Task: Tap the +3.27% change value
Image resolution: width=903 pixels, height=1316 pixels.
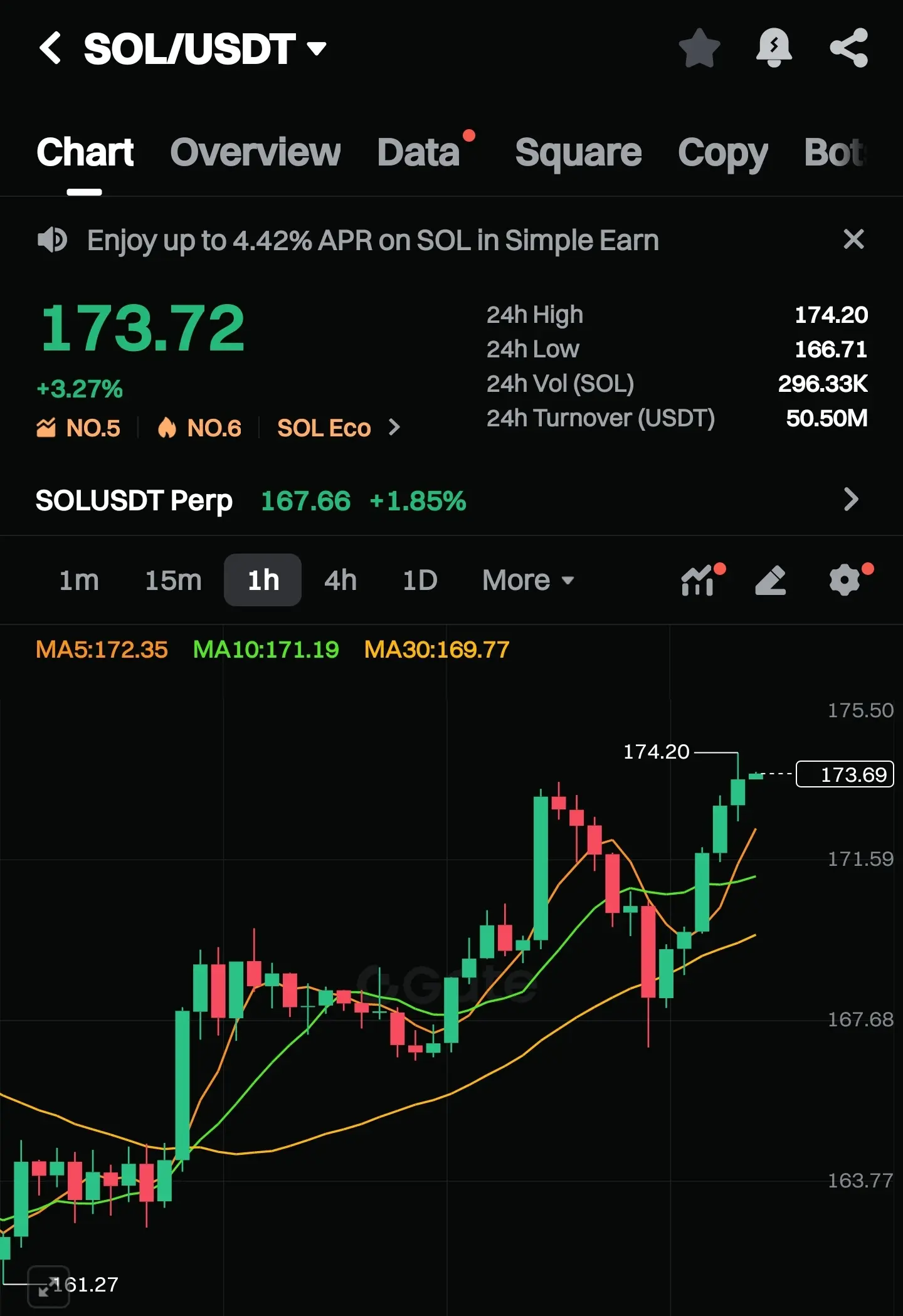Action: click(80, 389)
